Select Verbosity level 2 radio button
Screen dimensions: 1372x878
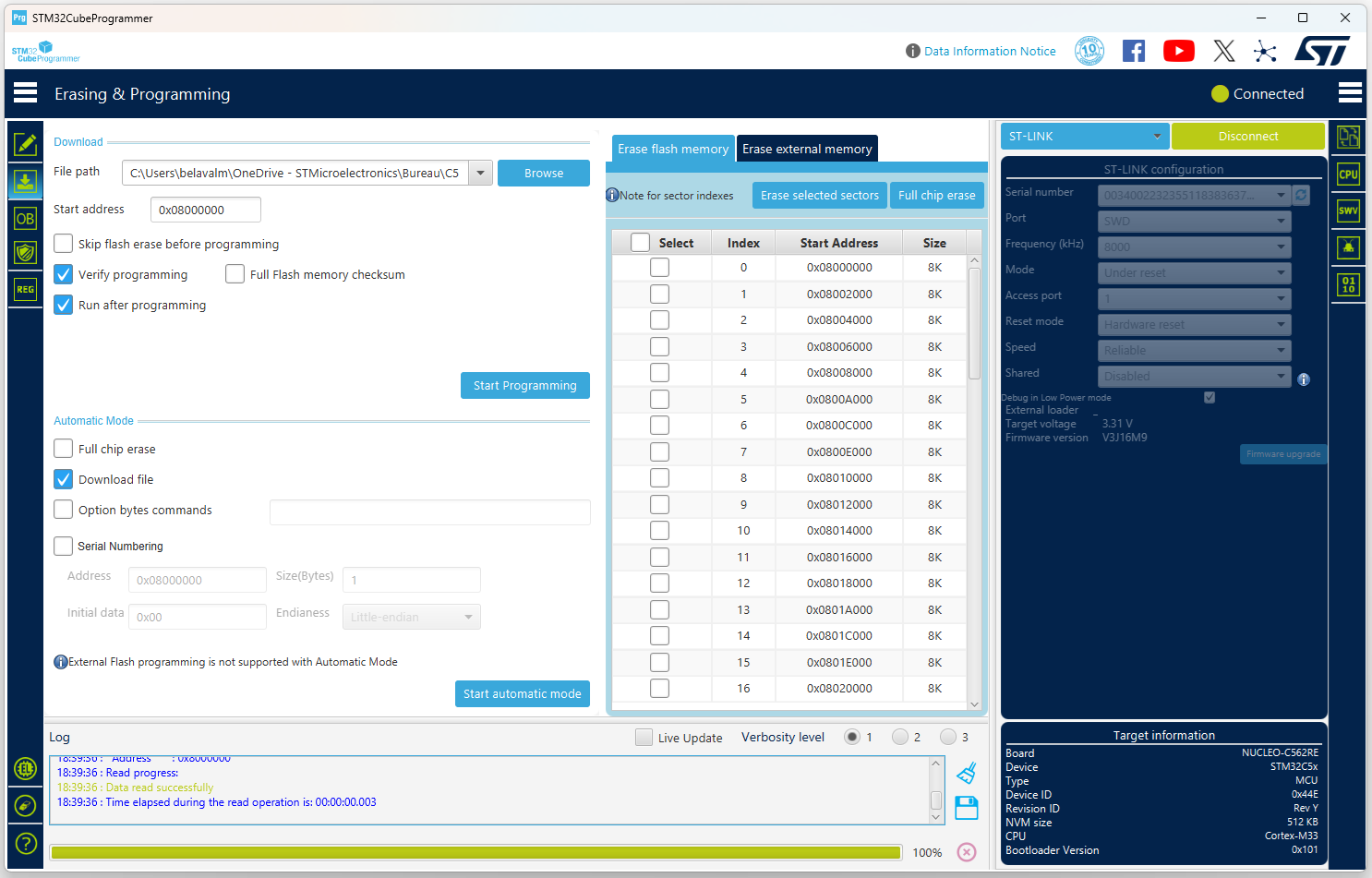click(900, 737)
